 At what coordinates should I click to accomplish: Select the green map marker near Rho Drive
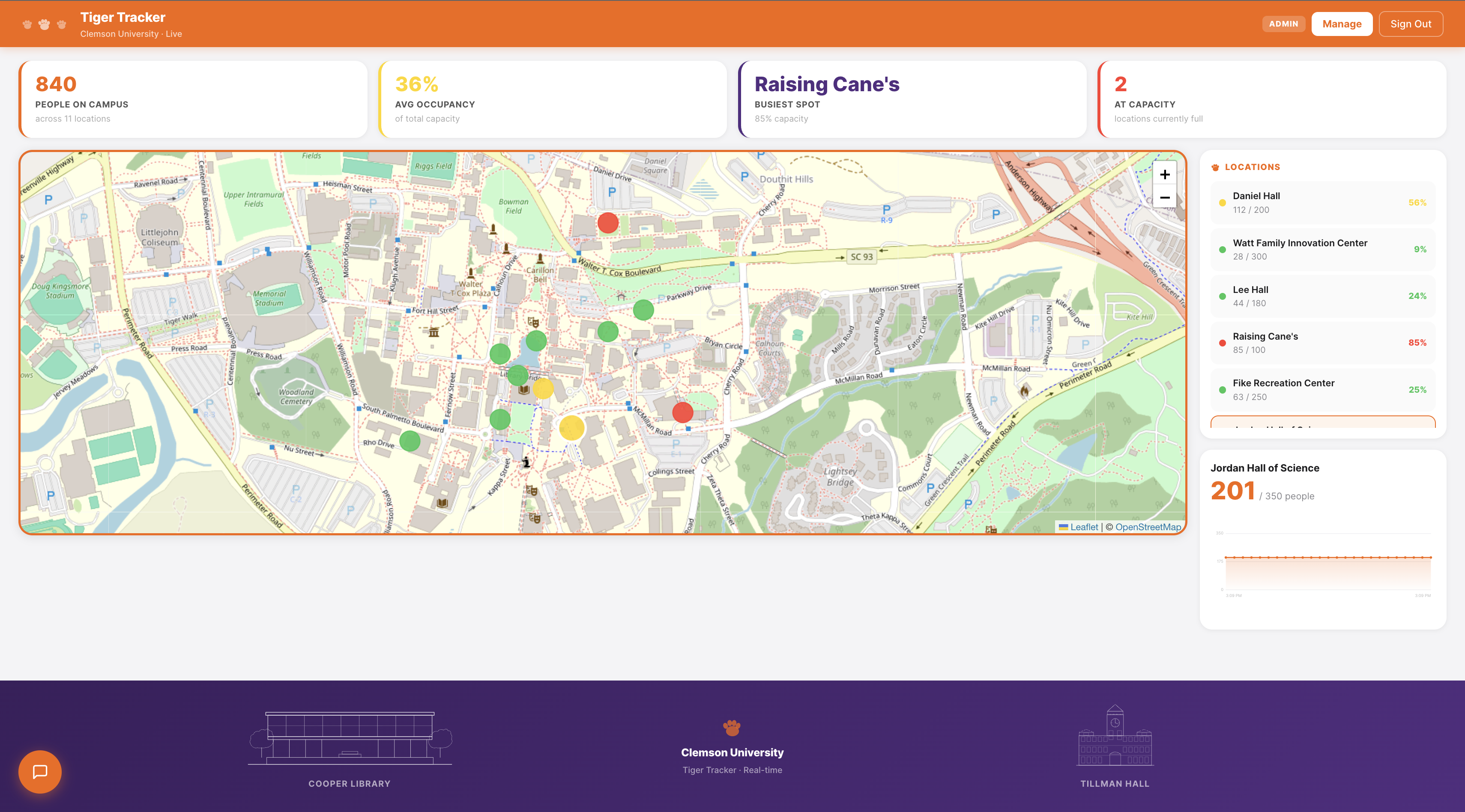410,441
